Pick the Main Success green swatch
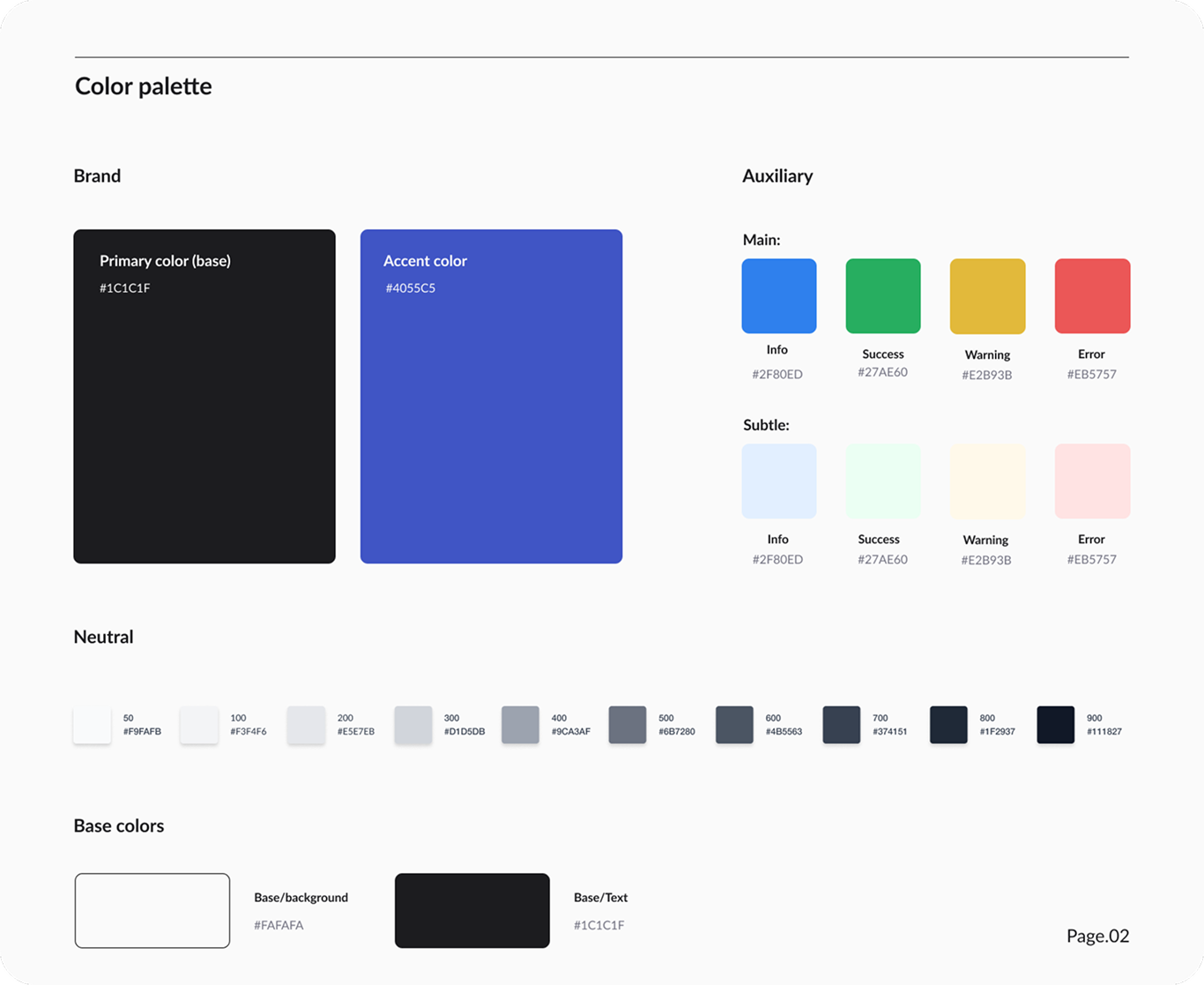The width and height of the screenshot is (1204, 985). coord(883,296)
